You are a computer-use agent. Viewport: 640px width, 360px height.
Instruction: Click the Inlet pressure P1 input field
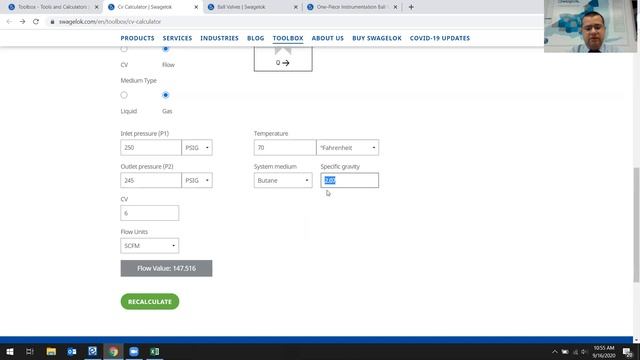[151, 147]
